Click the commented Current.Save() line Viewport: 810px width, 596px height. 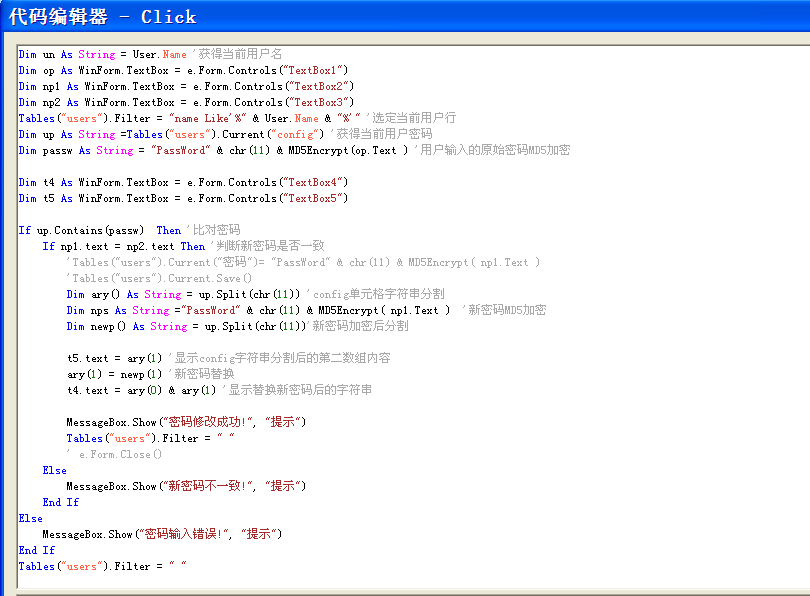coord(159,278)
